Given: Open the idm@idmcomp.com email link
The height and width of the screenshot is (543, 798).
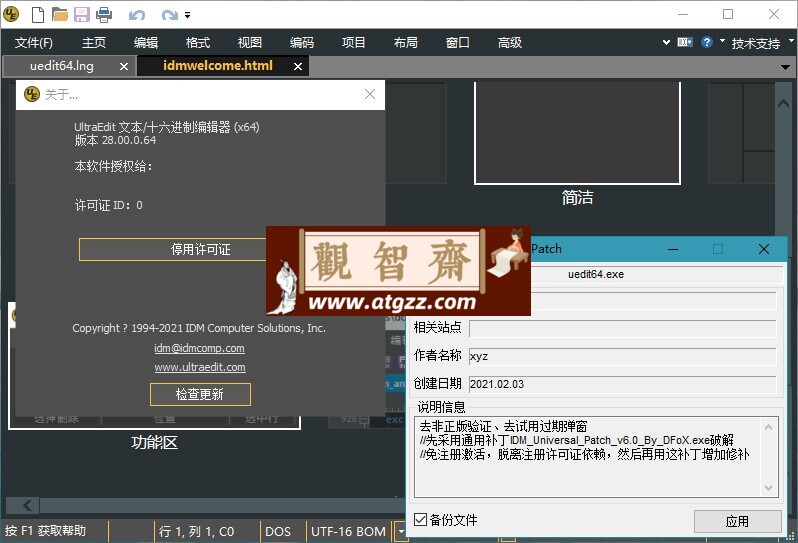Looking at the screenshot, I should 200,349.
